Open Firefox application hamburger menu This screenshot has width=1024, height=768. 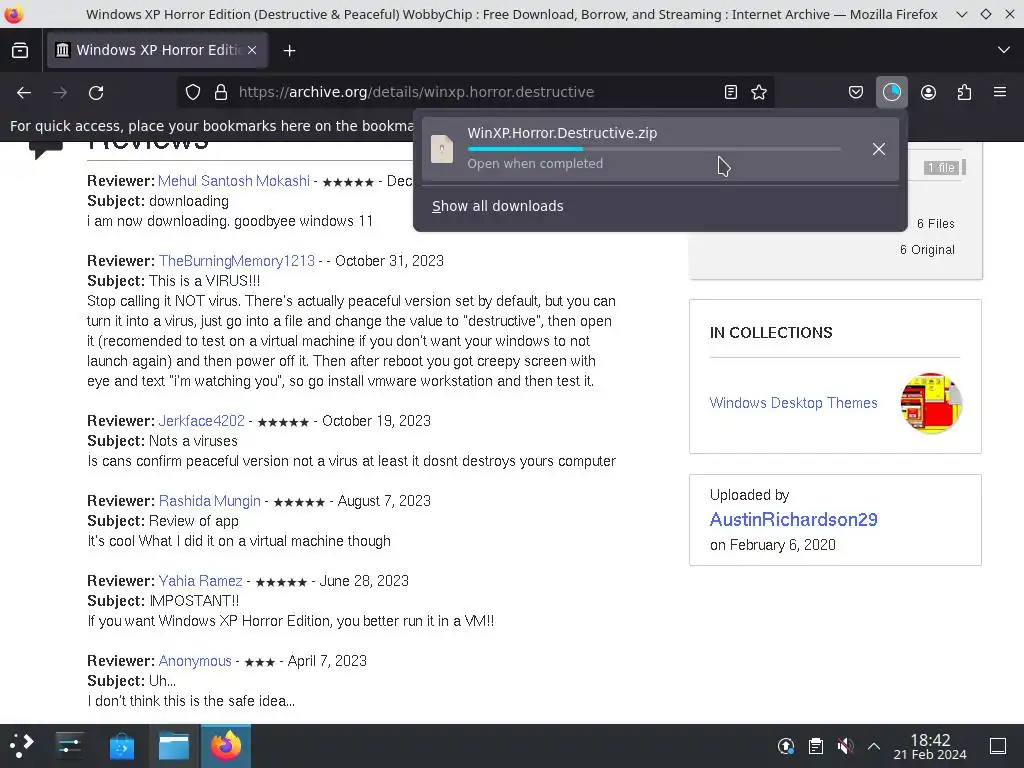pyautogui.click(x=1000, y=92)
